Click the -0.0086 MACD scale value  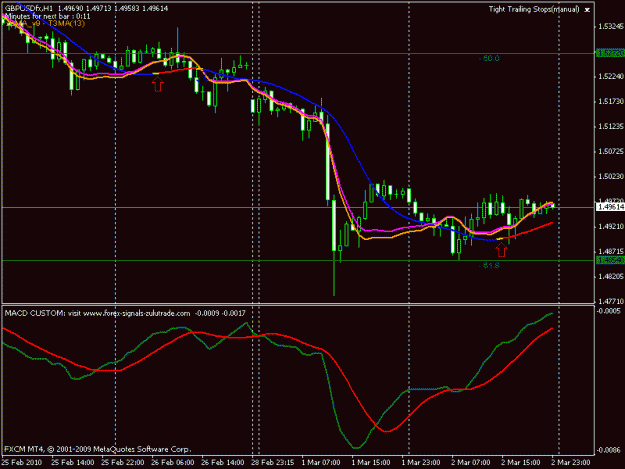point(609,450)
